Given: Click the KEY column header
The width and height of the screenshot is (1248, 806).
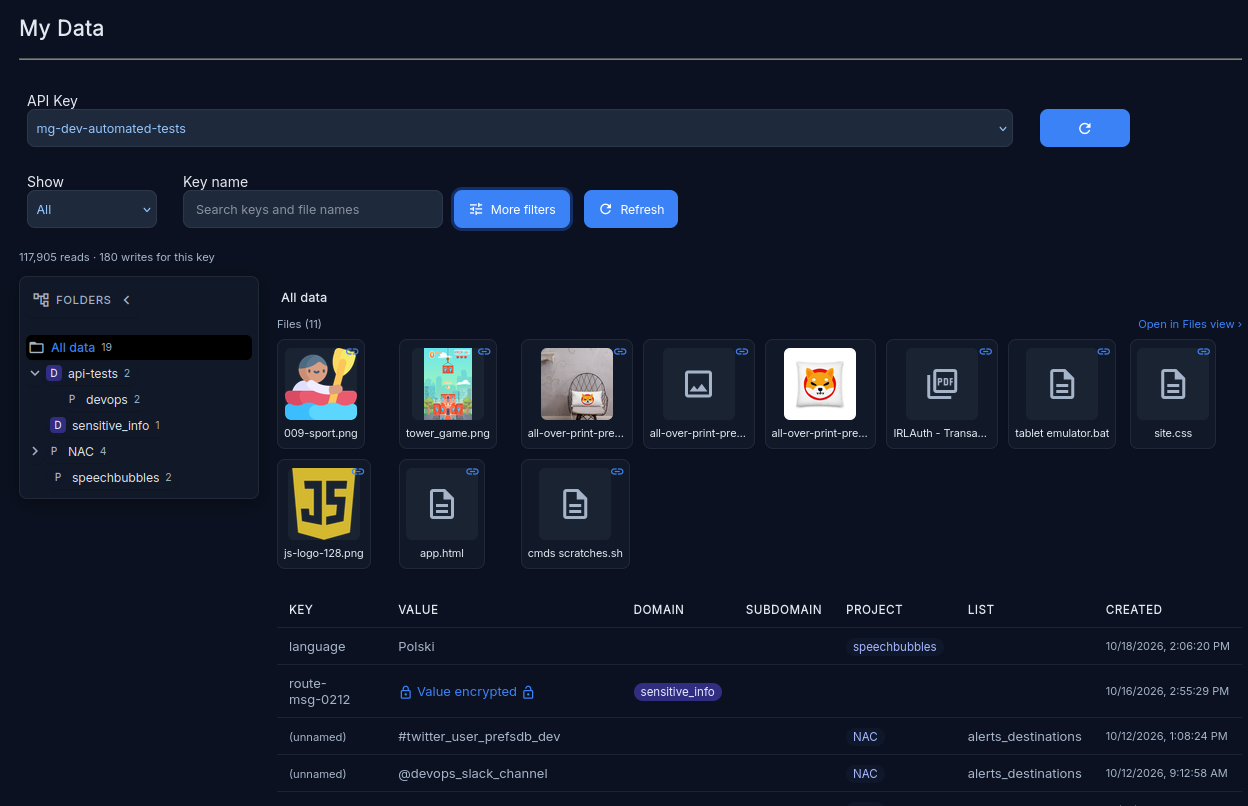Looking at the screenshot, I should point(301,610).
